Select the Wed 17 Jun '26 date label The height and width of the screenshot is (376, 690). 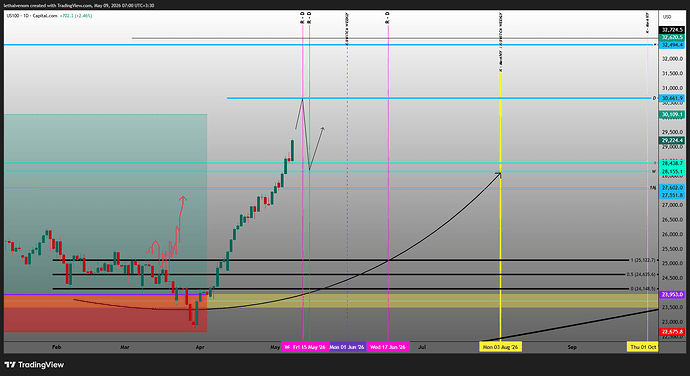388,347
